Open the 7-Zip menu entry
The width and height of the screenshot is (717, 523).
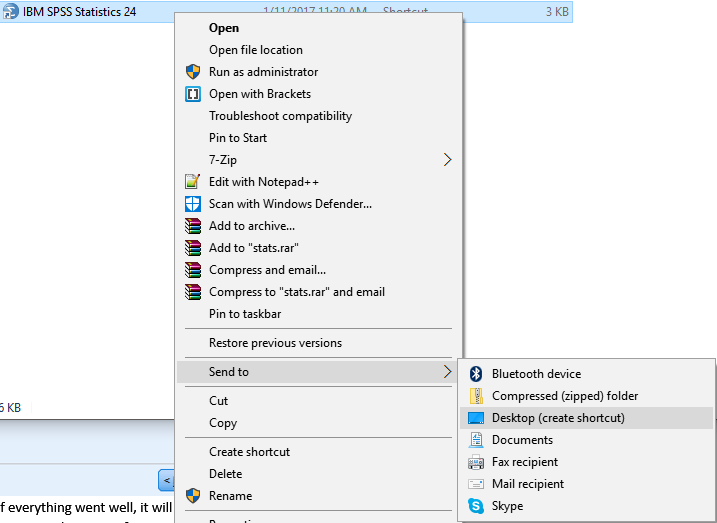click(318, 160)
